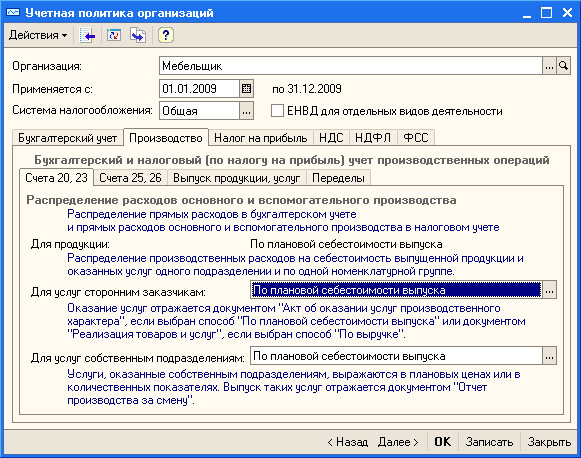Select the Производство tab
The height and width of the screenshot is (458, 581).
[166, 137]
